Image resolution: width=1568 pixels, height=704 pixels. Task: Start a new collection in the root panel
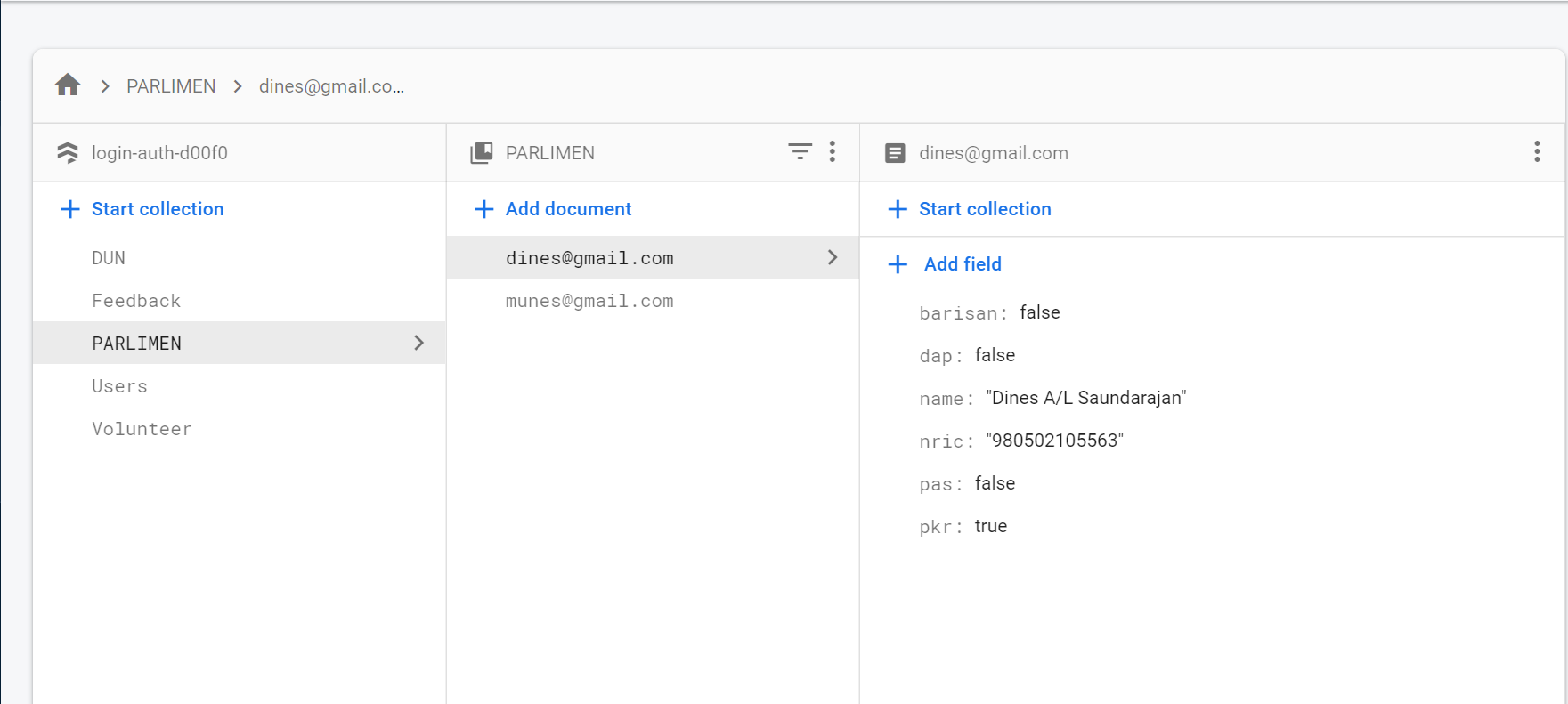pos(158,209)
